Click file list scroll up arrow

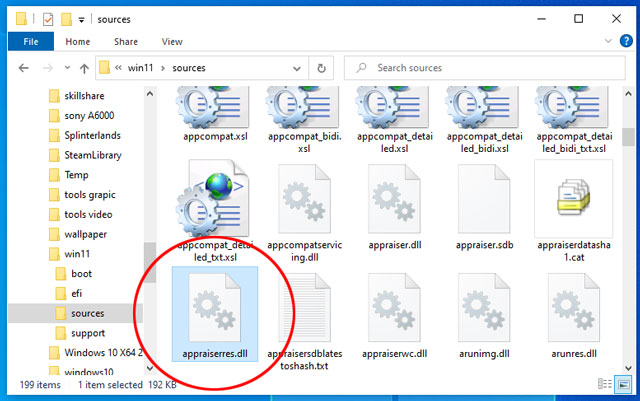(x=628, y=94)
